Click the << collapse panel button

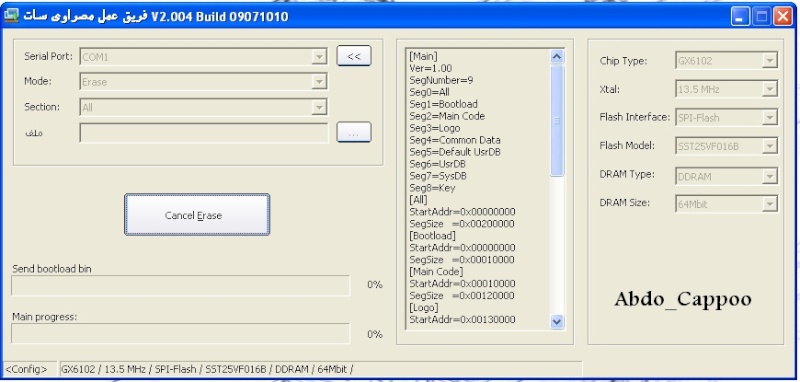coord(354,56)
